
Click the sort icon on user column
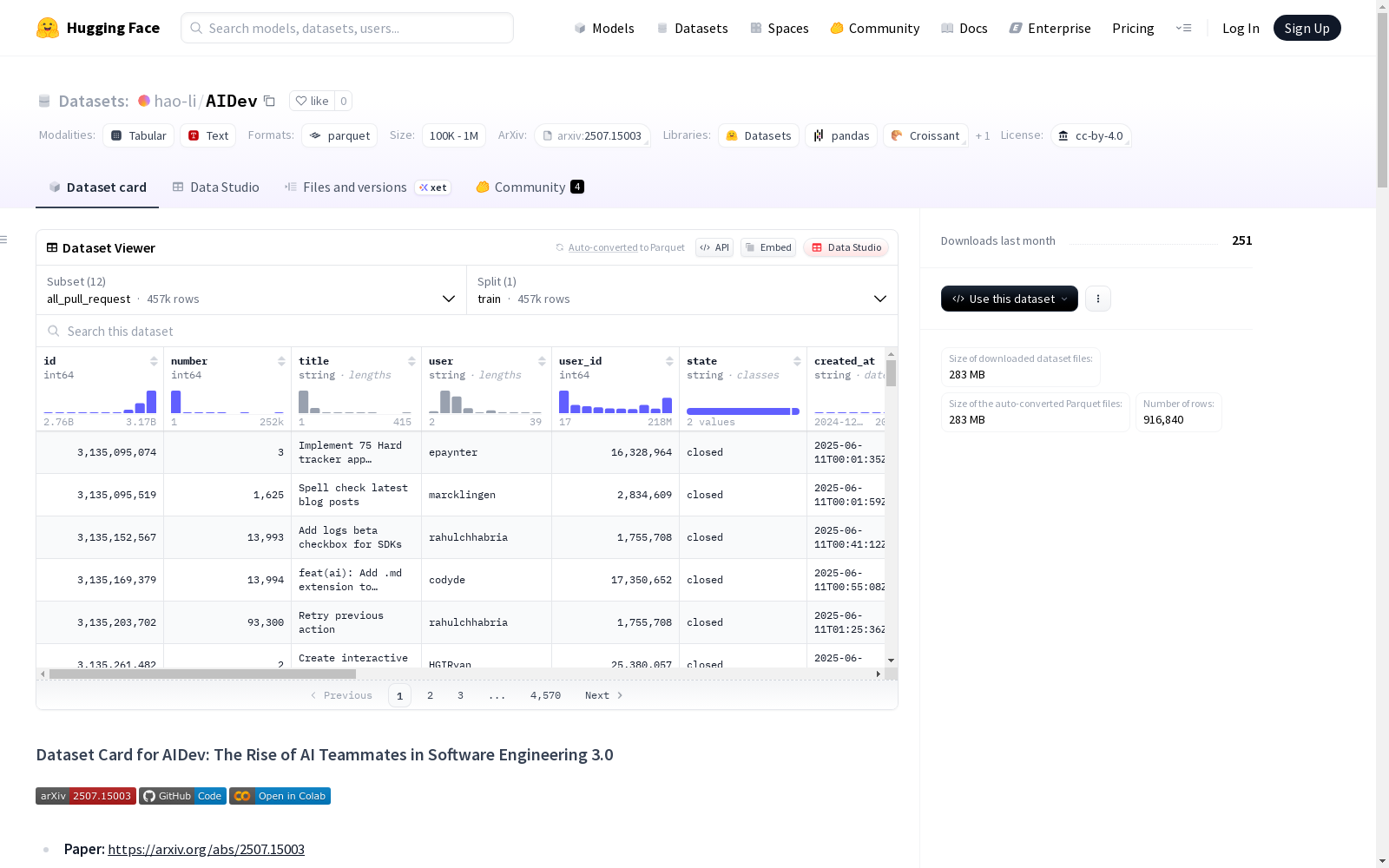[542, 361]
